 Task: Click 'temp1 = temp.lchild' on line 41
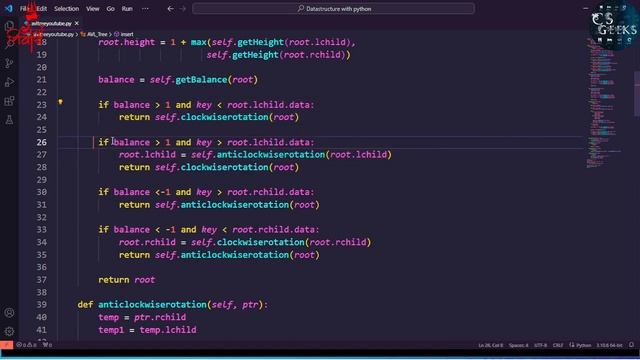point(147,330)
